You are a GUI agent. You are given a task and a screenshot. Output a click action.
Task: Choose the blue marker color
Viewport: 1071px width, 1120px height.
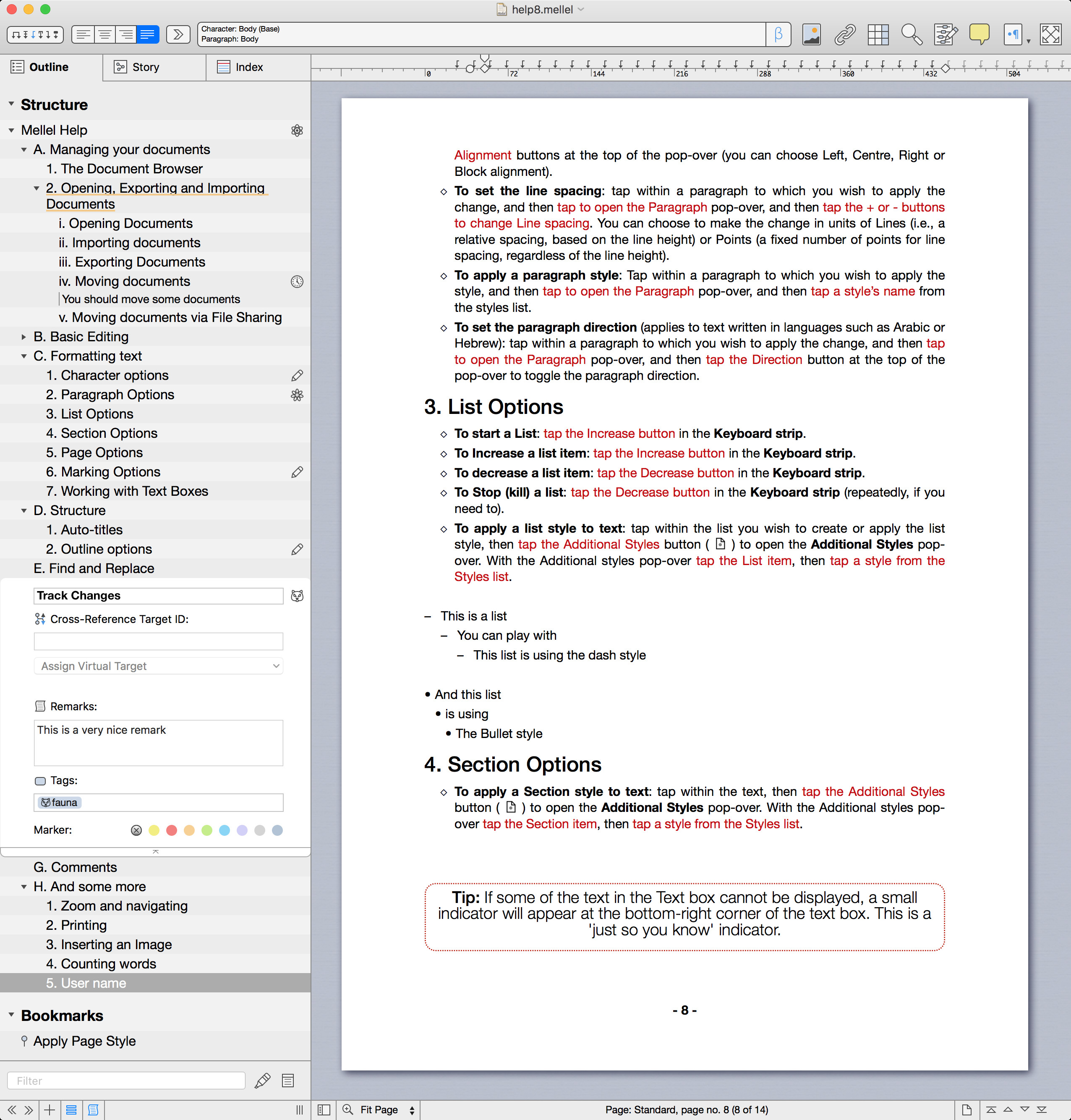(x=225, y=830)
